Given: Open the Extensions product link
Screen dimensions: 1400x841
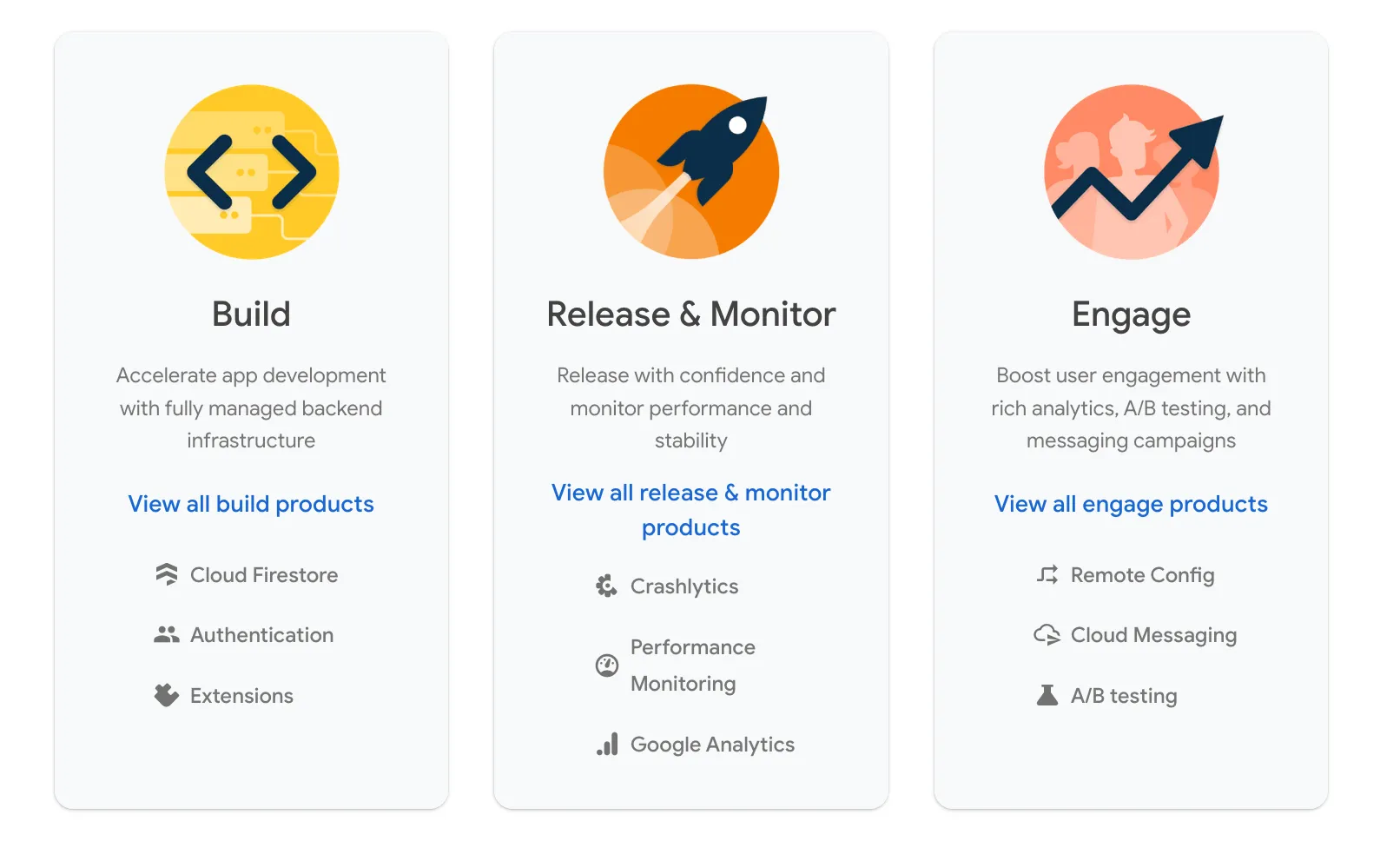Looking at the screenshot, I should coord(241,696).
